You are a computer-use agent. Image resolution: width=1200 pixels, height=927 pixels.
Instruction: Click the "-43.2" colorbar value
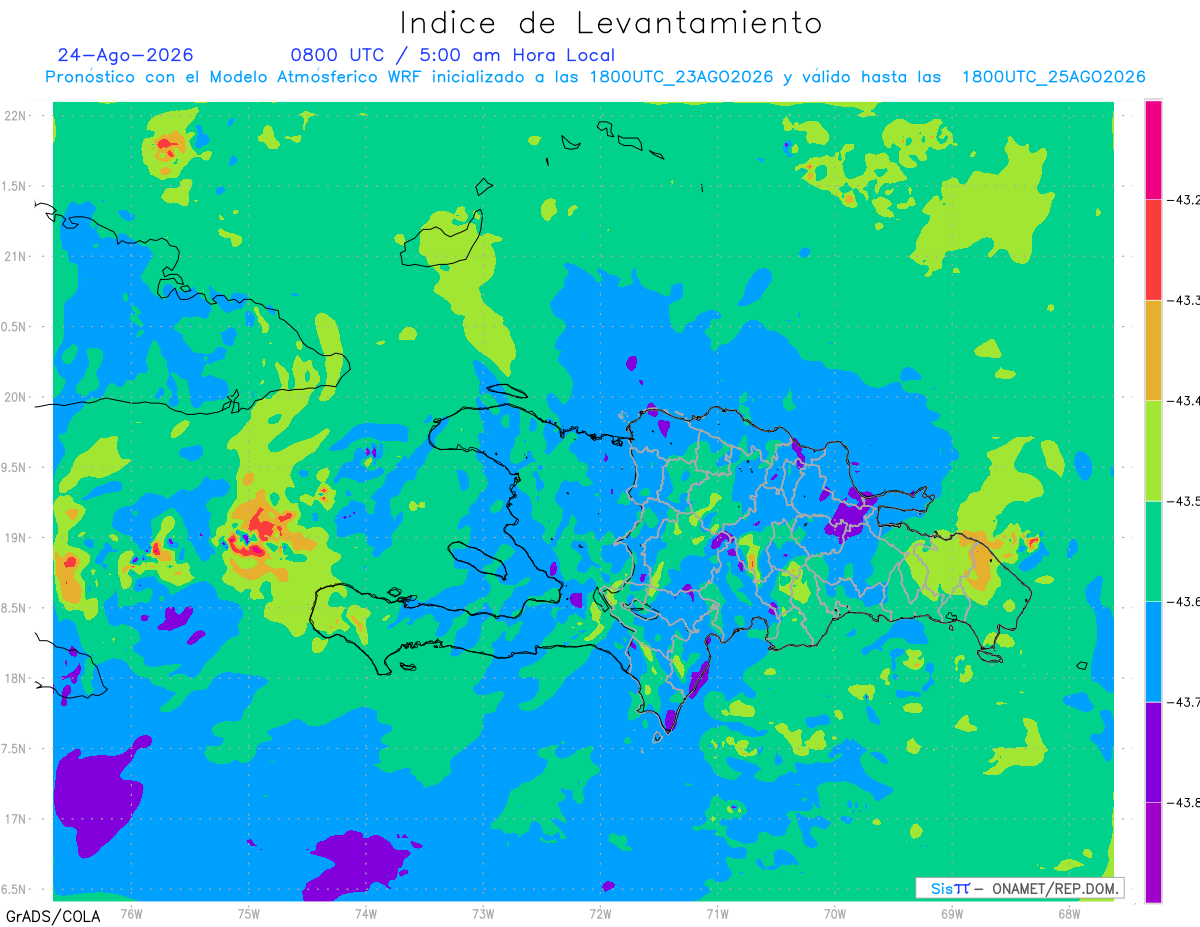(x=1184, y=201)
